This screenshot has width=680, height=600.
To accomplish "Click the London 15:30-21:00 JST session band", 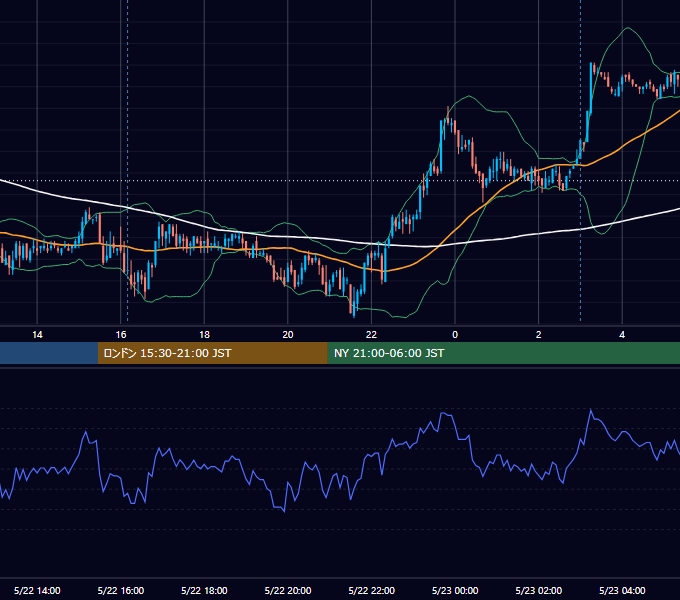I will click(212, 353).
